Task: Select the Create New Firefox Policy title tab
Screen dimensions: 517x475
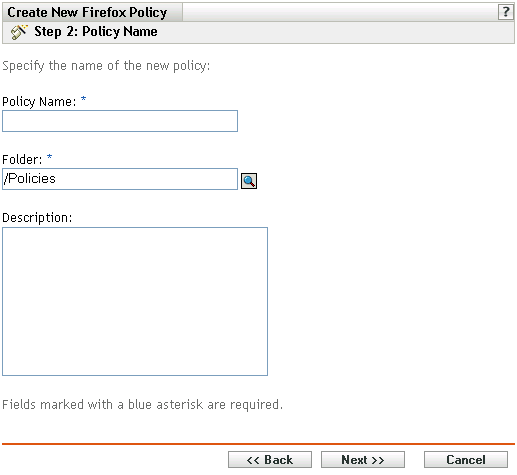Action: point(92,13)
